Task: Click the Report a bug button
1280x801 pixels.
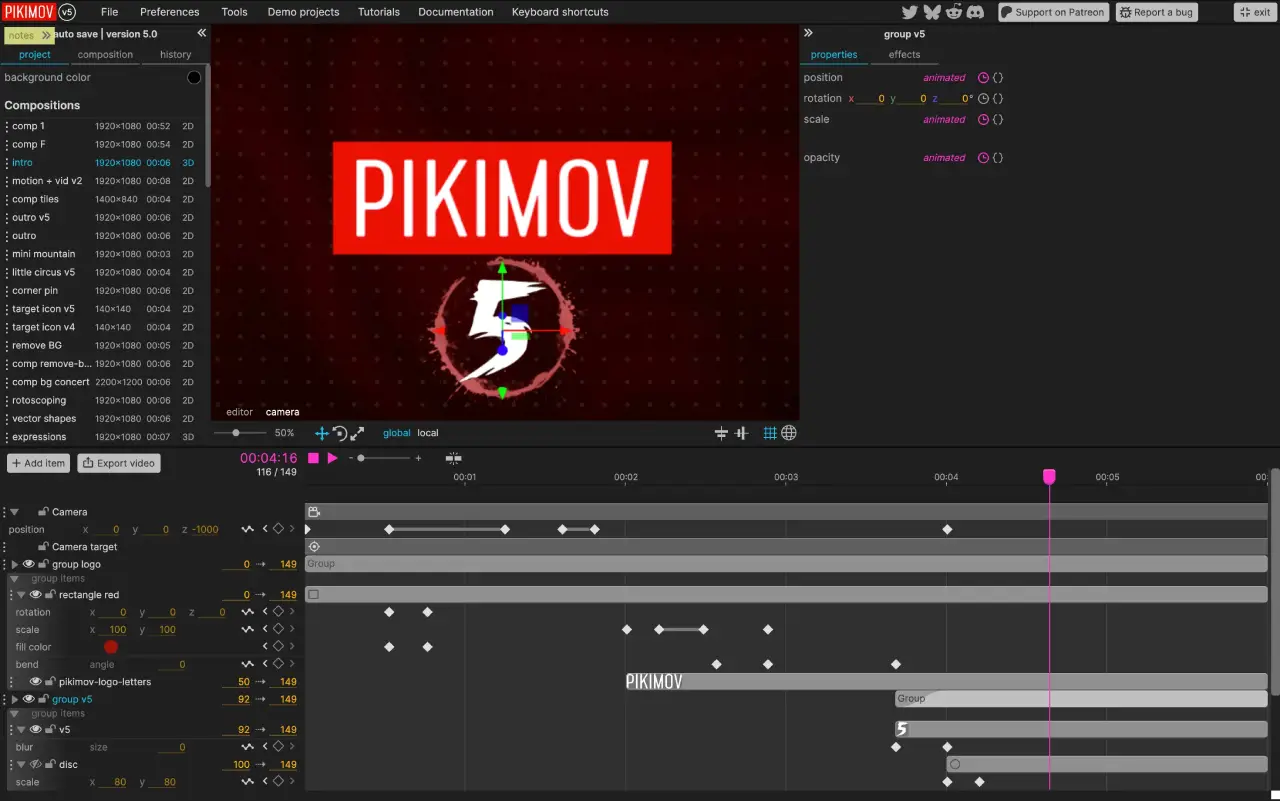Action: click(1156, 12)
